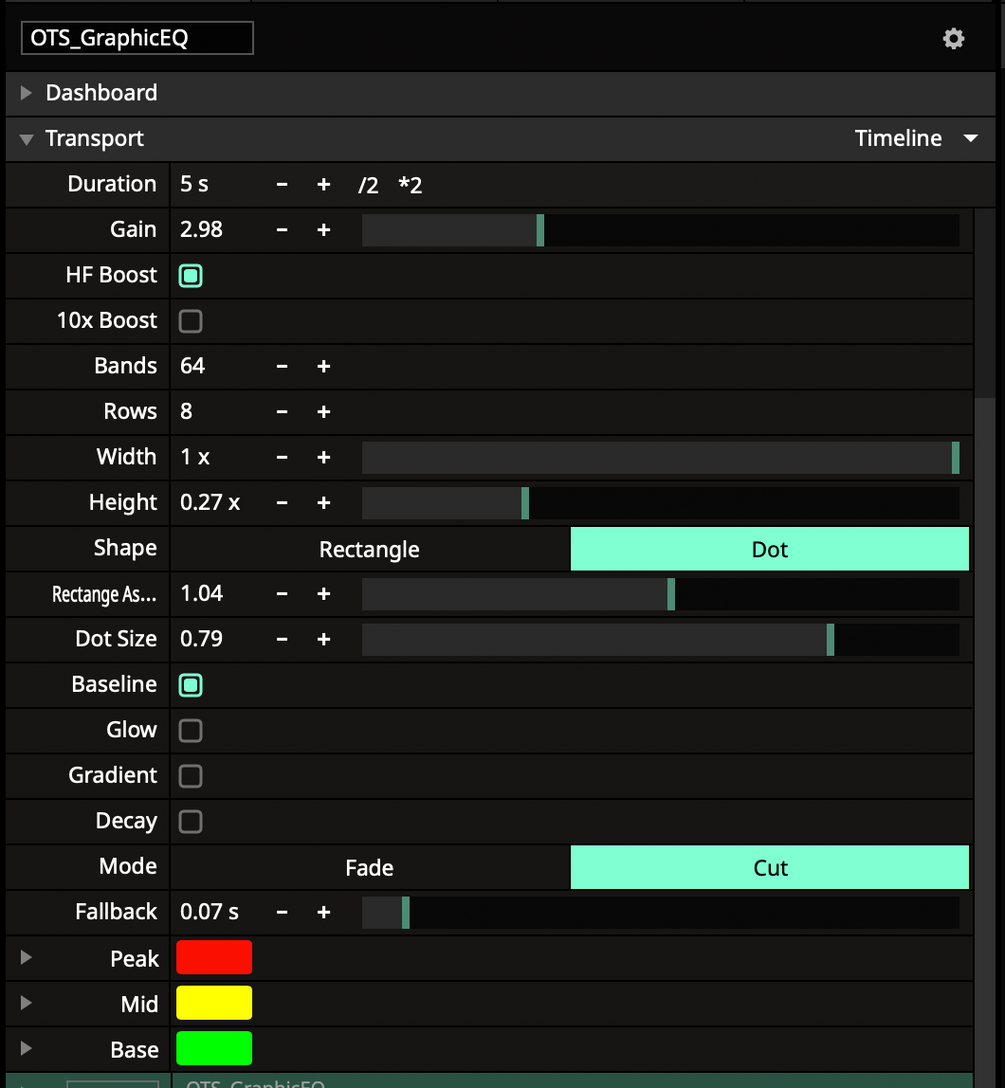Enable the Decay checkbox
The image size is (1005, 1088).
click(190, 821)
